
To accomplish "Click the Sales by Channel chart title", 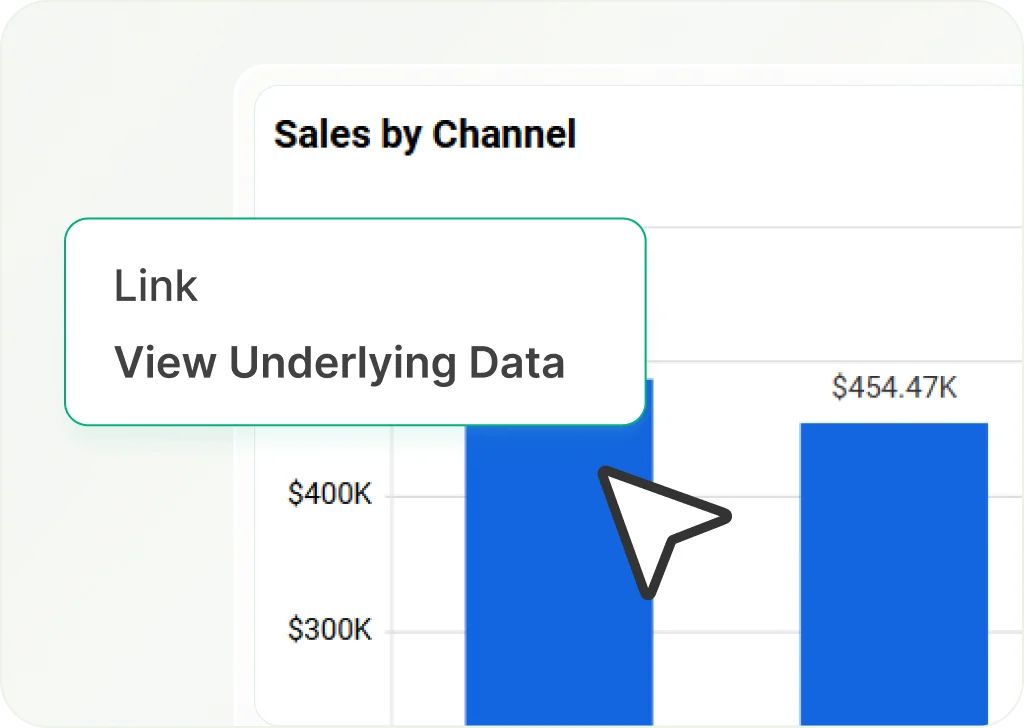I will pos(425,134).
